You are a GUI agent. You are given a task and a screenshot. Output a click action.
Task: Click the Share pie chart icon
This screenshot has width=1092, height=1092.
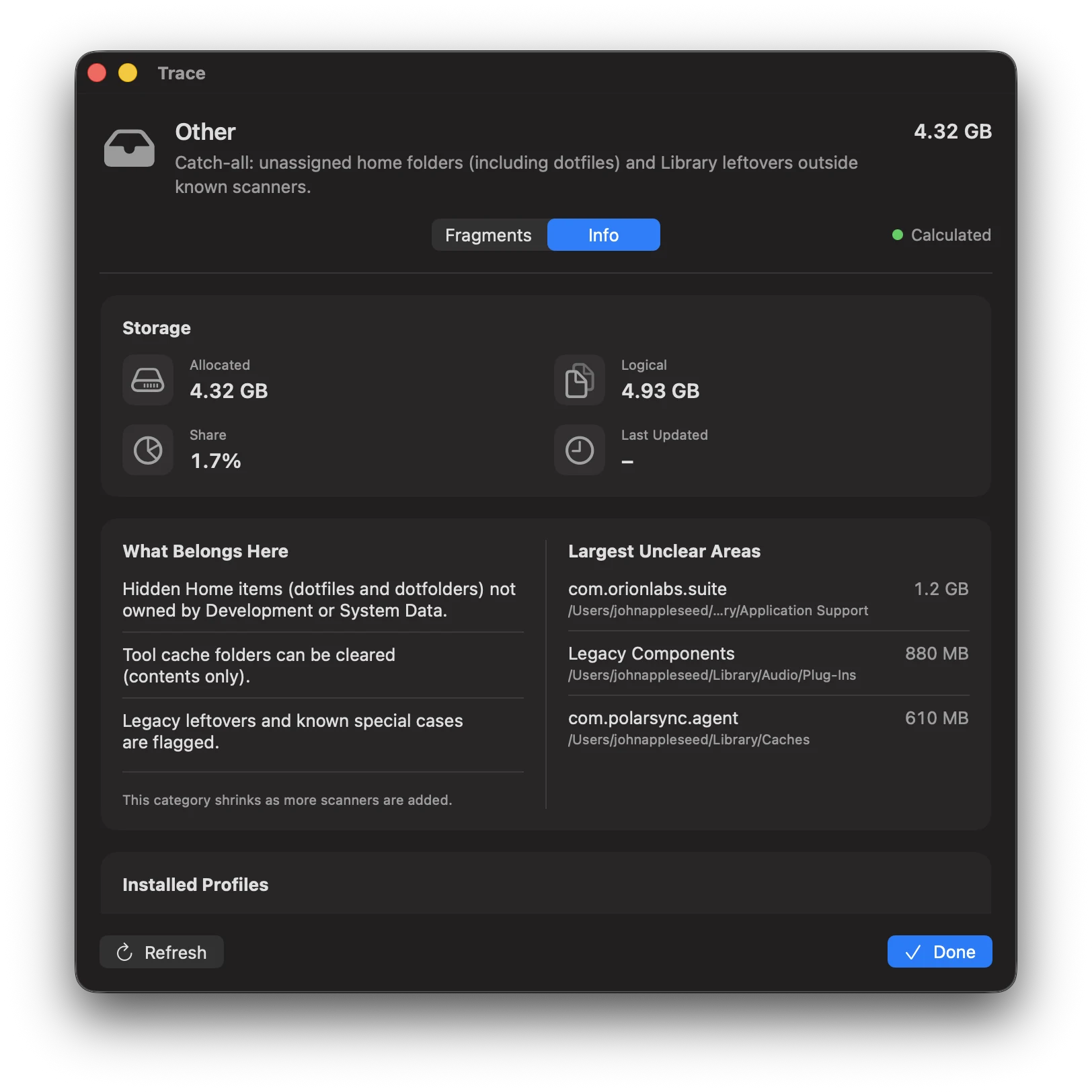point(148,450)
